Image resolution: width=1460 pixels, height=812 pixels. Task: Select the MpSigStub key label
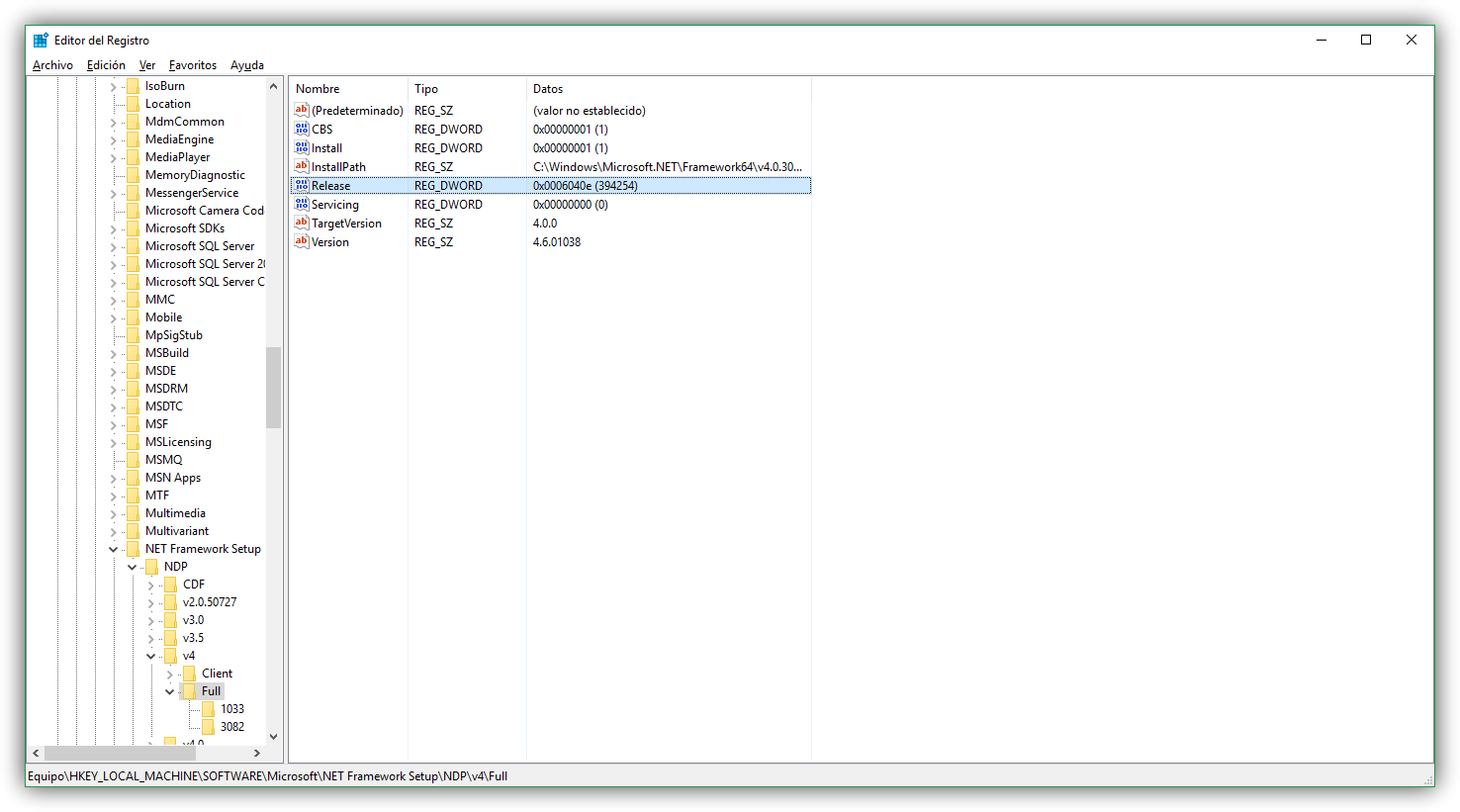click(x=174, y=335)
